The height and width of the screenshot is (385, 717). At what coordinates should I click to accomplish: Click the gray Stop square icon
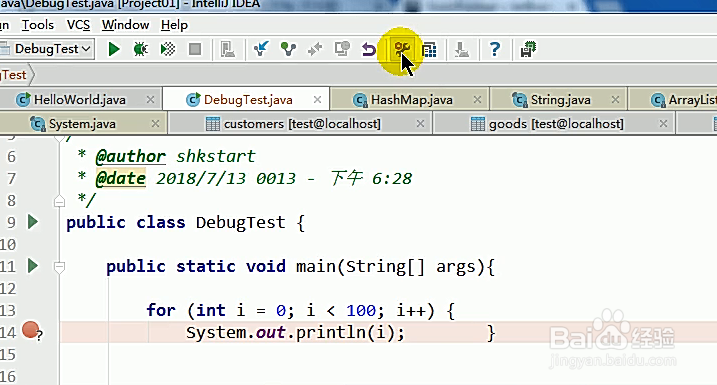(x=195, y=49)
